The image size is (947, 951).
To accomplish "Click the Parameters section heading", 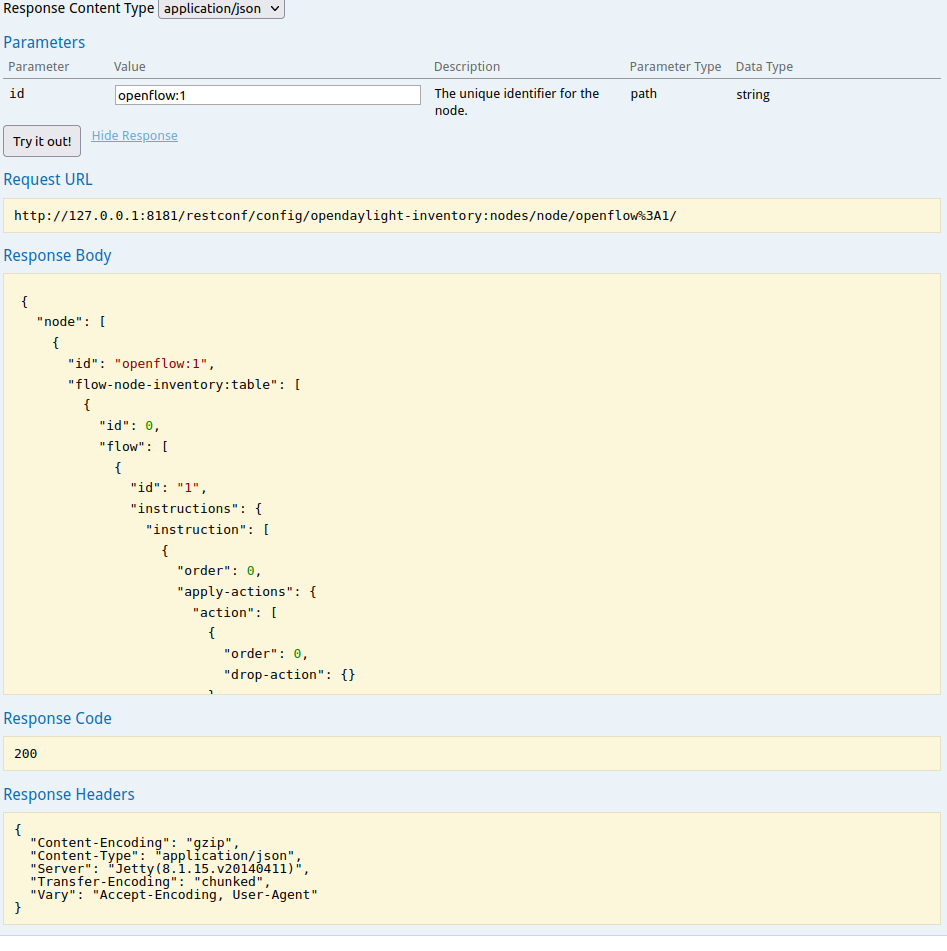I will [x=44, y=42].
